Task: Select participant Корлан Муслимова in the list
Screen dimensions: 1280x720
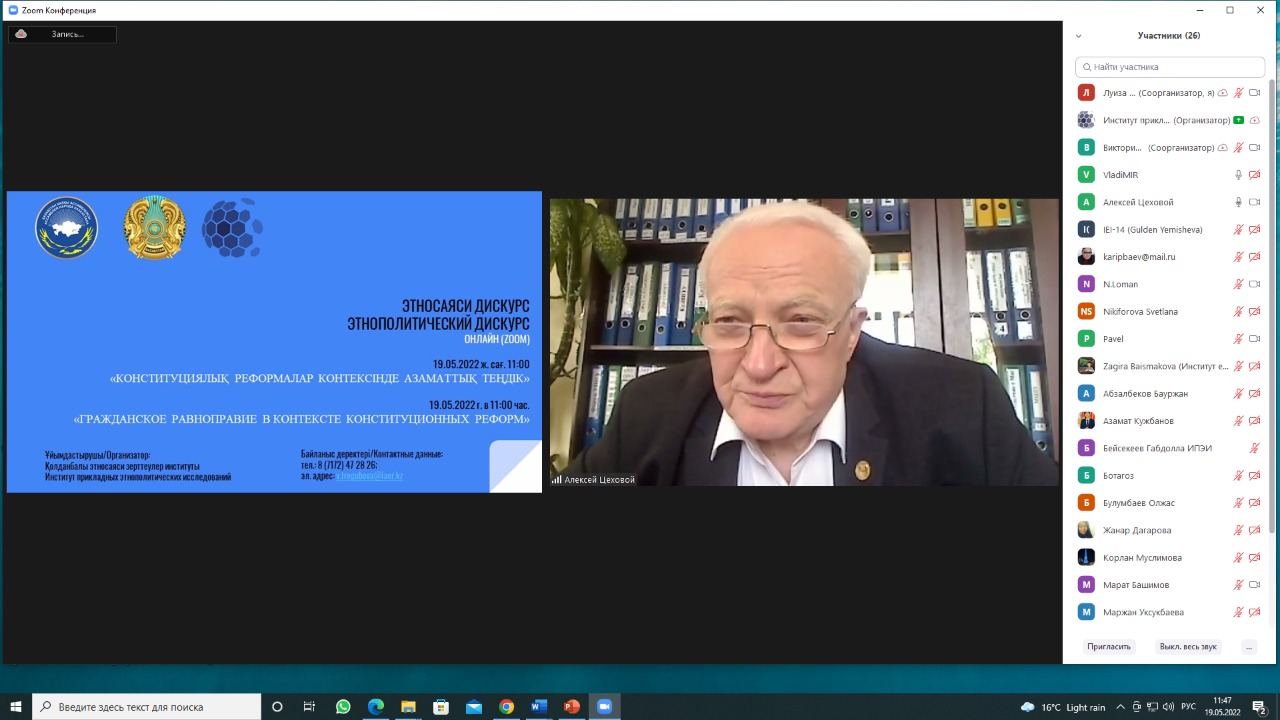Action: pos(1142,558)
